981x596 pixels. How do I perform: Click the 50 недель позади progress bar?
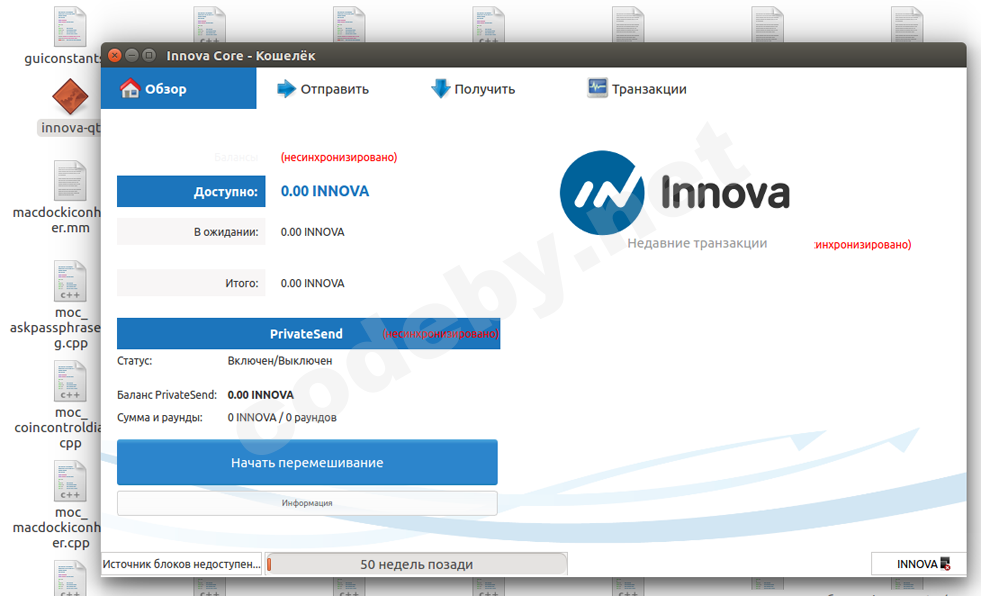point(416,563)
